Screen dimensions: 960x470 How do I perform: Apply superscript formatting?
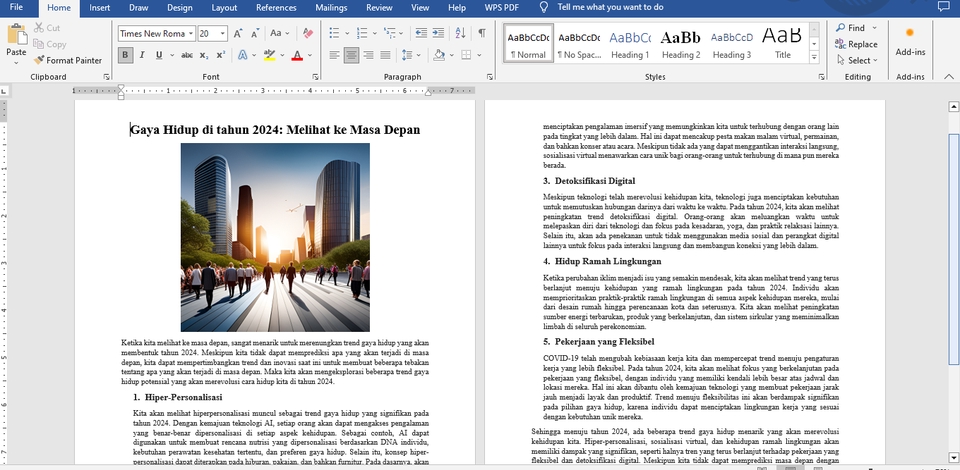pos(220,55)
